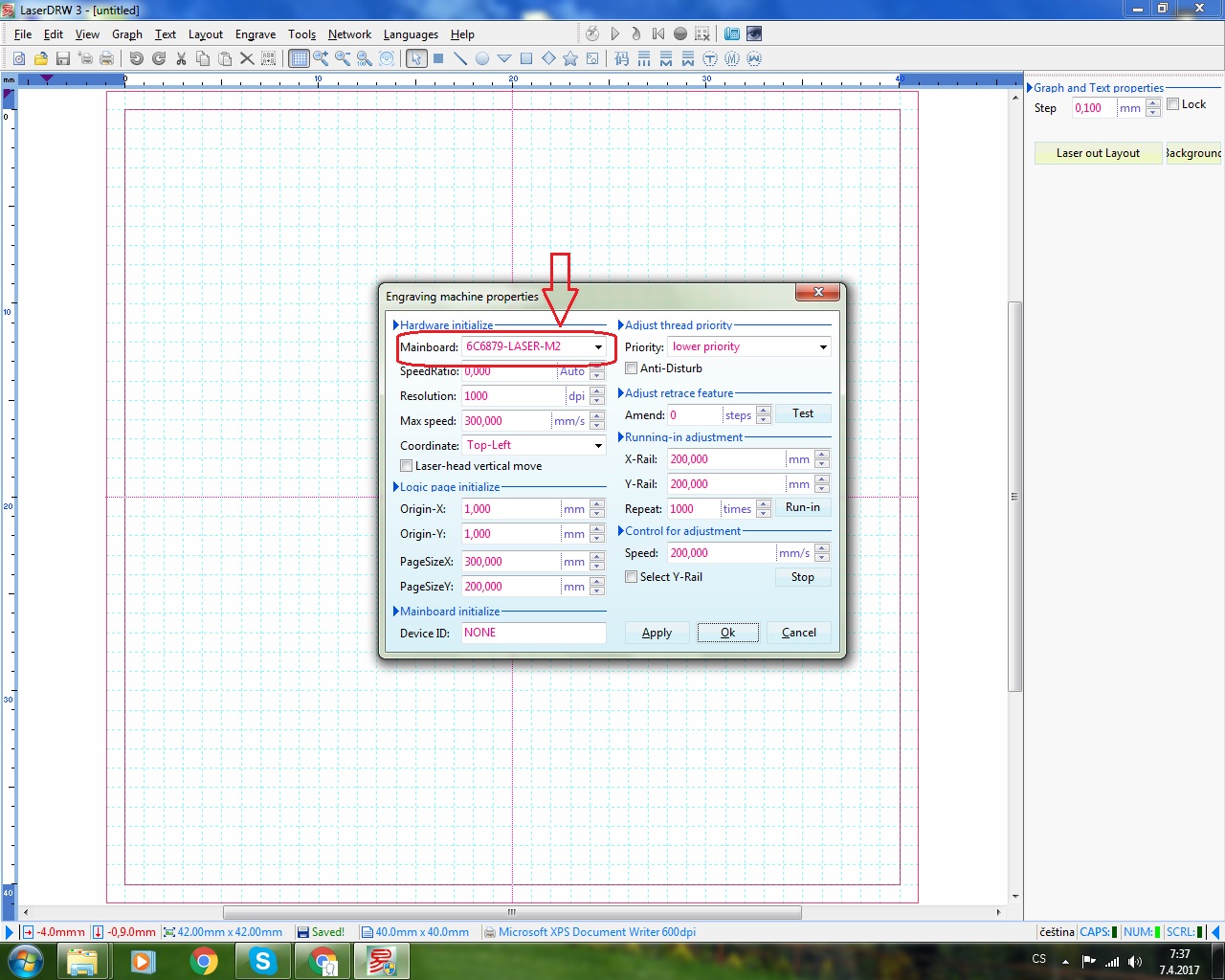Screen dimensions: 1225x980
Task: Click the scissors Cut icon
Action: tap(181, 59)
